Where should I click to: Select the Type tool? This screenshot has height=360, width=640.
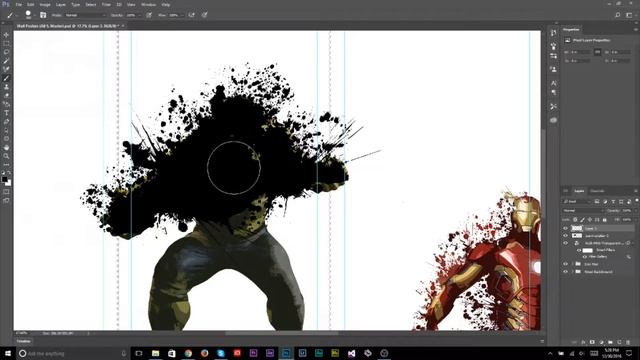point(6,113)
